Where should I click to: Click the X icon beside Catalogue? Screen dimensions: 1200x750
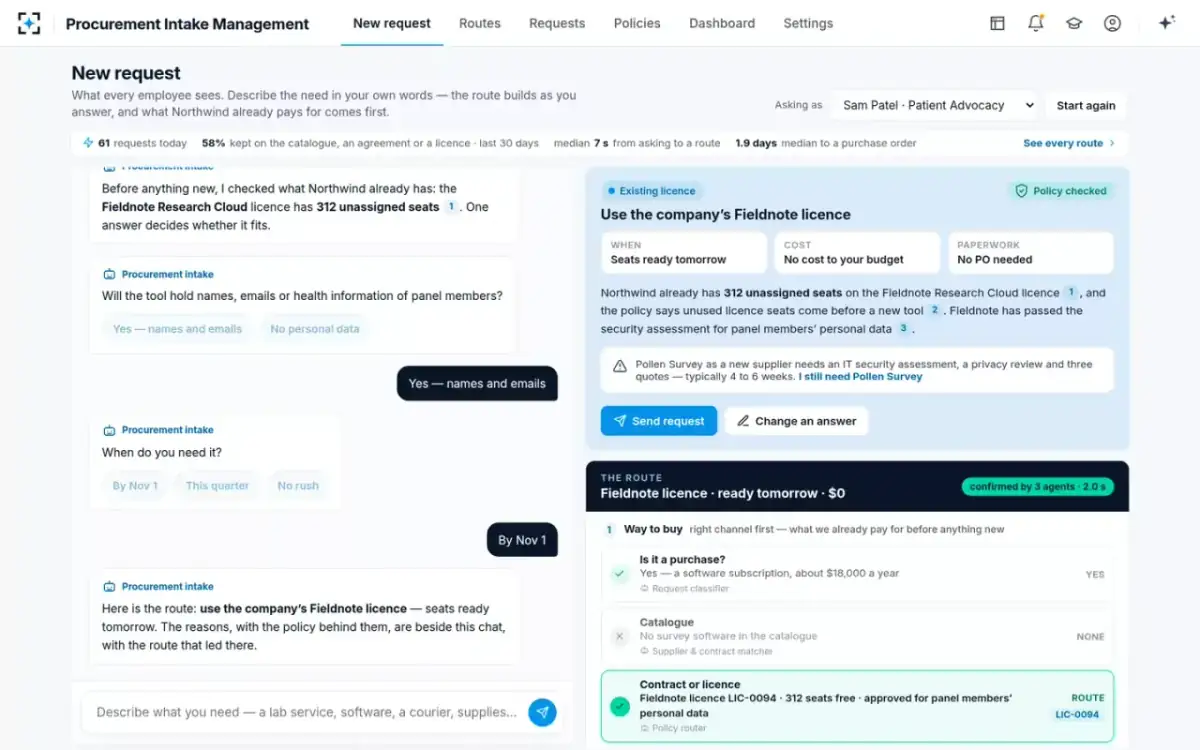[619, 636]
